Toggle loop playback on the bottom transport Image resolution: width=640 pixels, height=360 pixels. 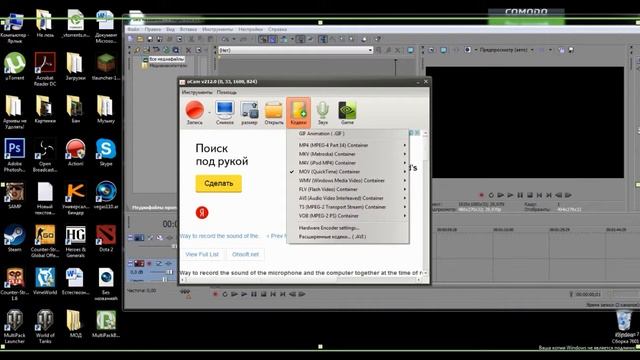pos(225,294)
